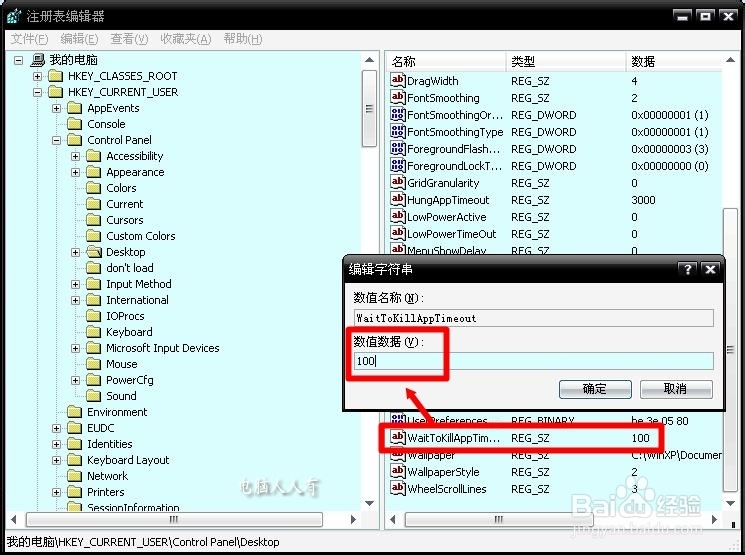The height and width of the screenshot is (555, 745).
Task: Click the 取消 button in the edit string dialog
Action: click(x=676, y=389)
